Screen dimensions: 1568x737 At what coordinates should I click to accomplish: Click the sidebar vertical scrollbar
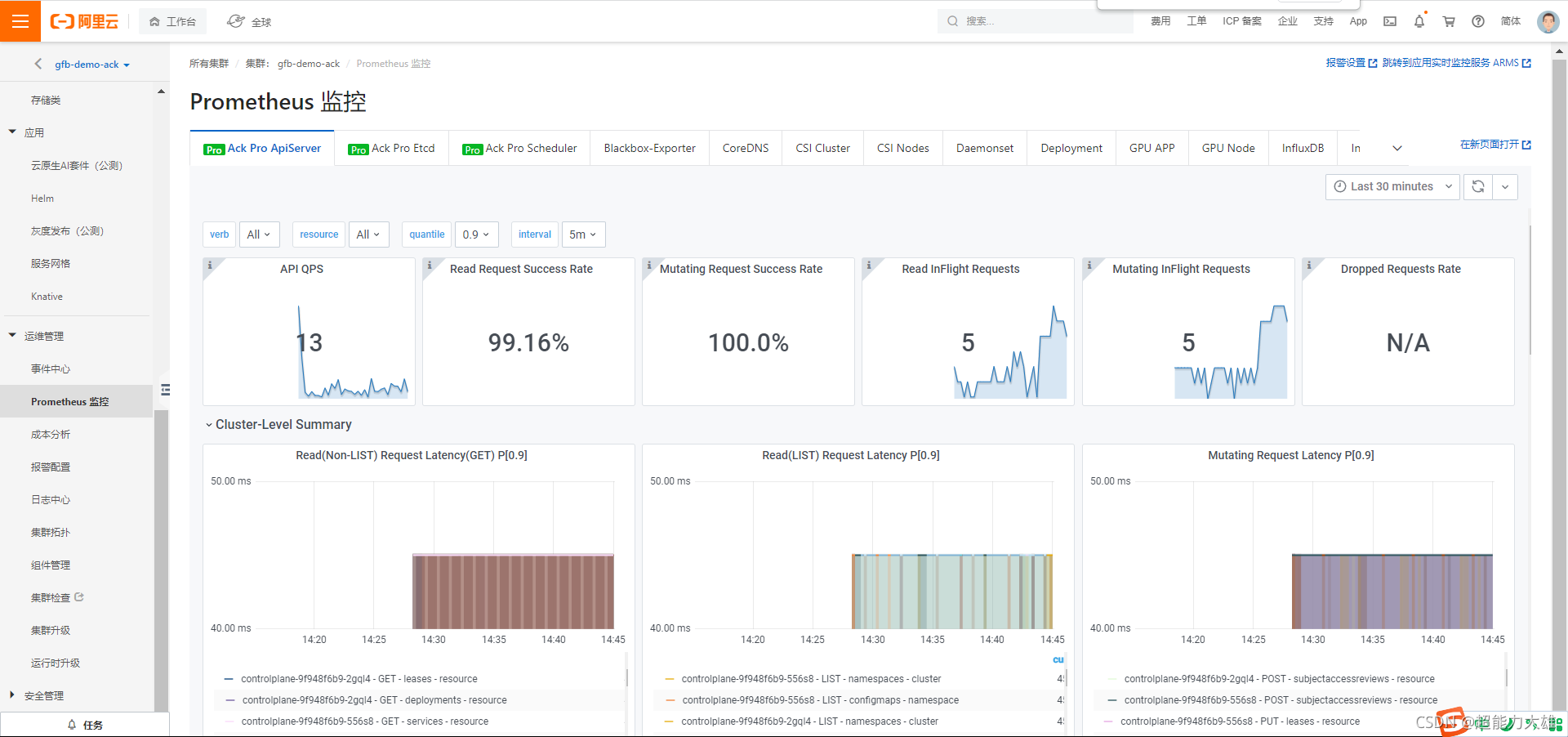click(x=161, y=560)
